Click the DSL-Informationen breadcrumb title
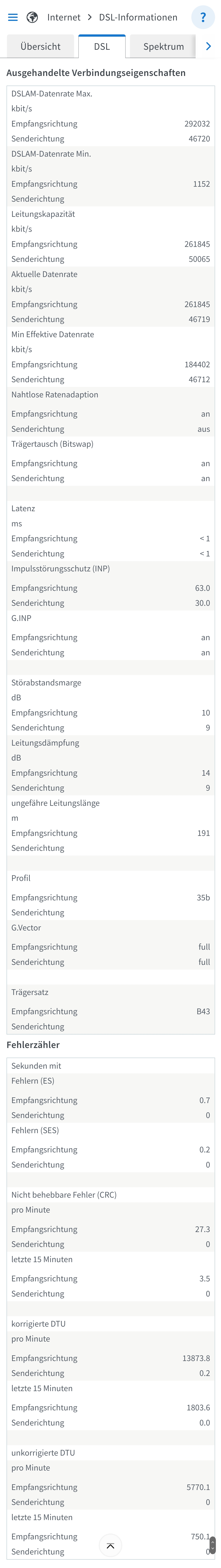This screenshot has height=1568, width=221. pyautogui.click(x=138, y=17)
